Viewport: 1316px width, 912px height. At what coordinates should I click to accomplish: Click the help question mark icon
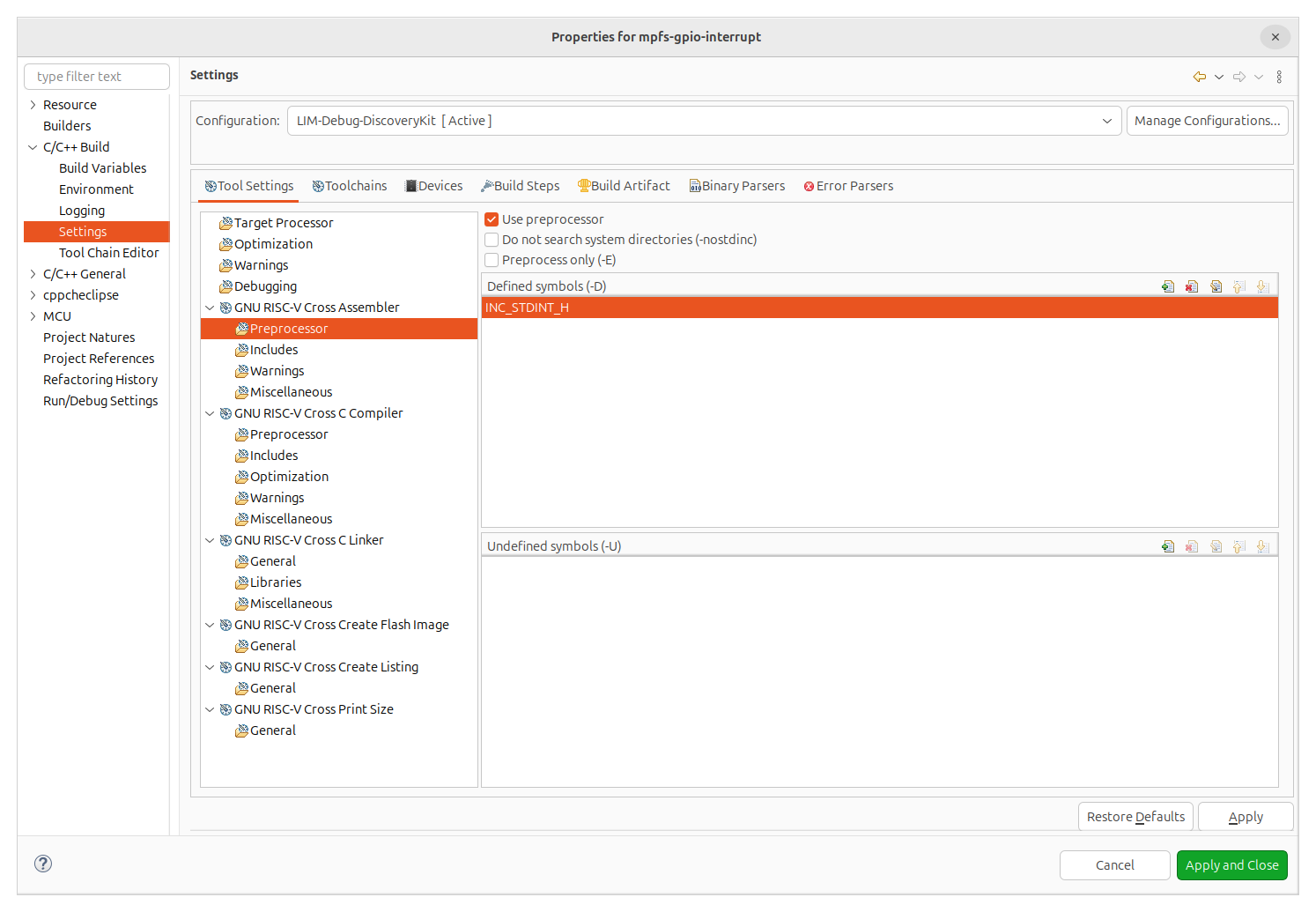click(x=42, y=864)
